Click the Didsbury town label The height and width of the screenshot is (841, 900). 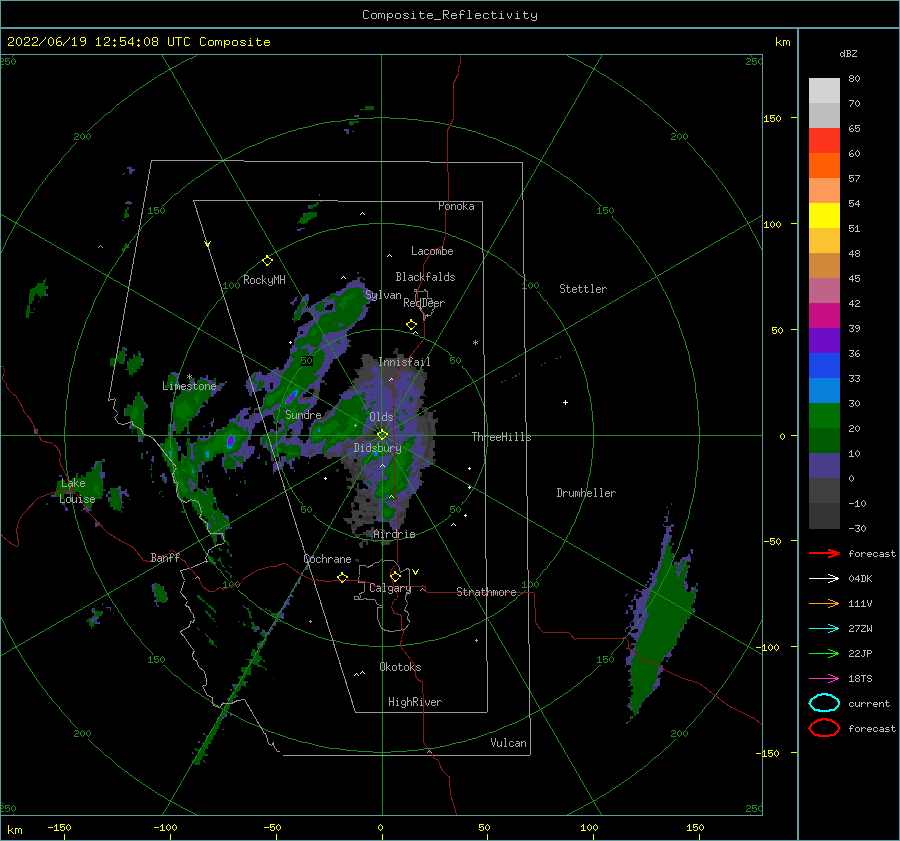(377, 448)
